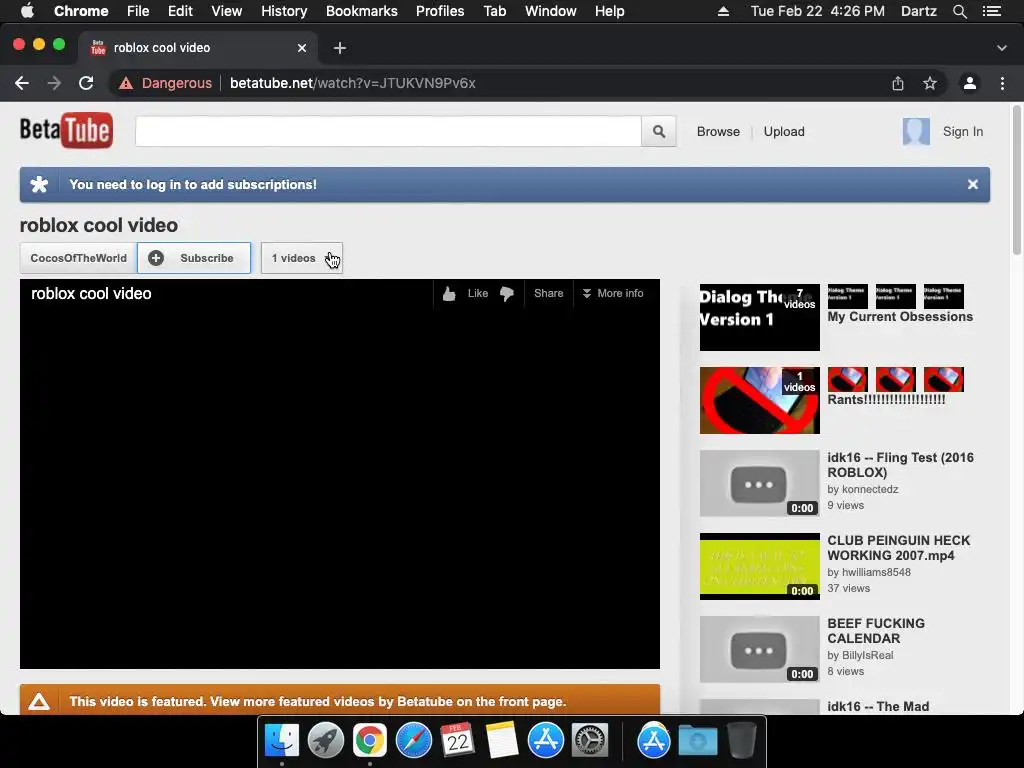
Task: Click the Share button on the video
Action: [x=549, y=293]
